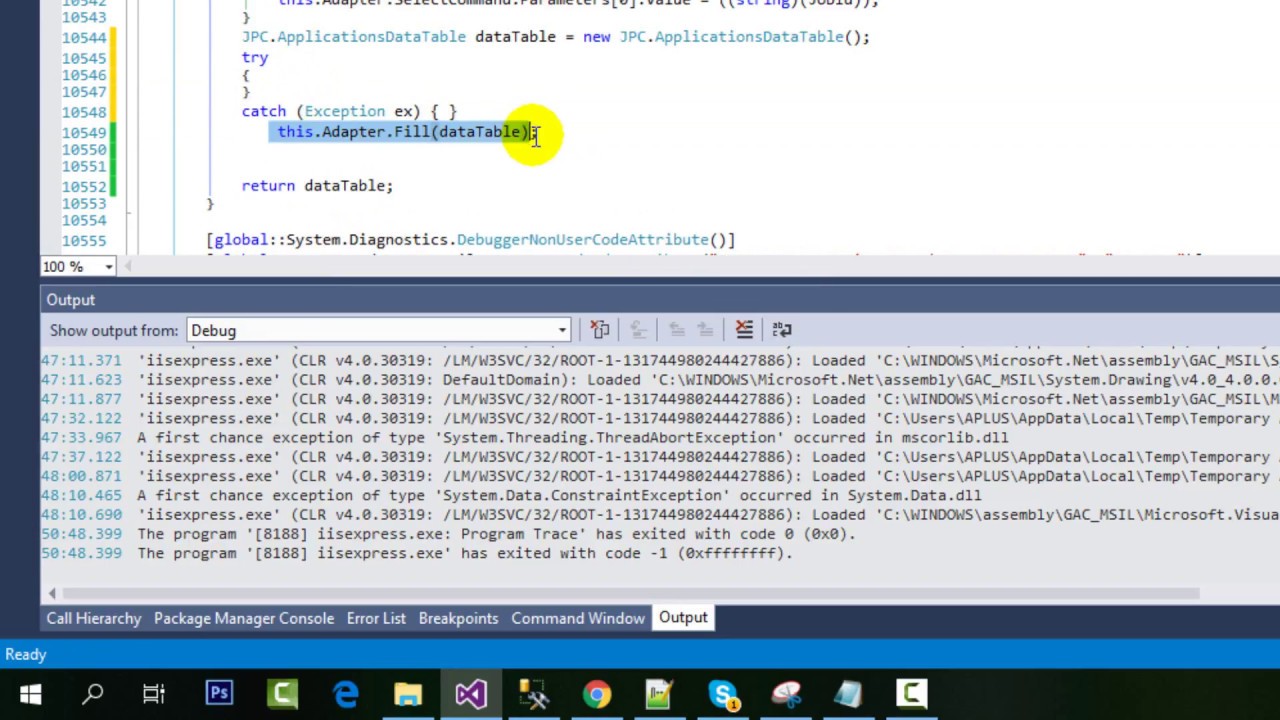Click the Output window horizontal scrollbar thumb

coord(630,593)
